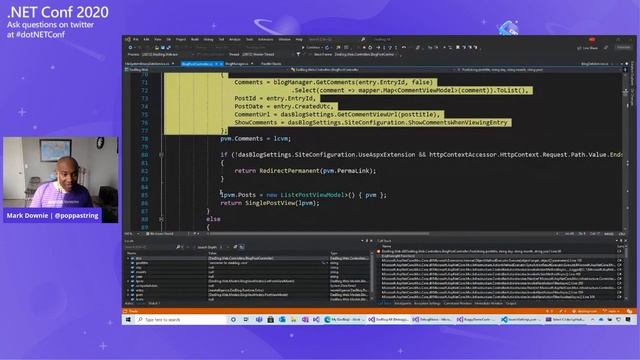This screenshot has width=640, height=360.
Task: Open the member navigation dropdown in editor
Action: (539, 70)
